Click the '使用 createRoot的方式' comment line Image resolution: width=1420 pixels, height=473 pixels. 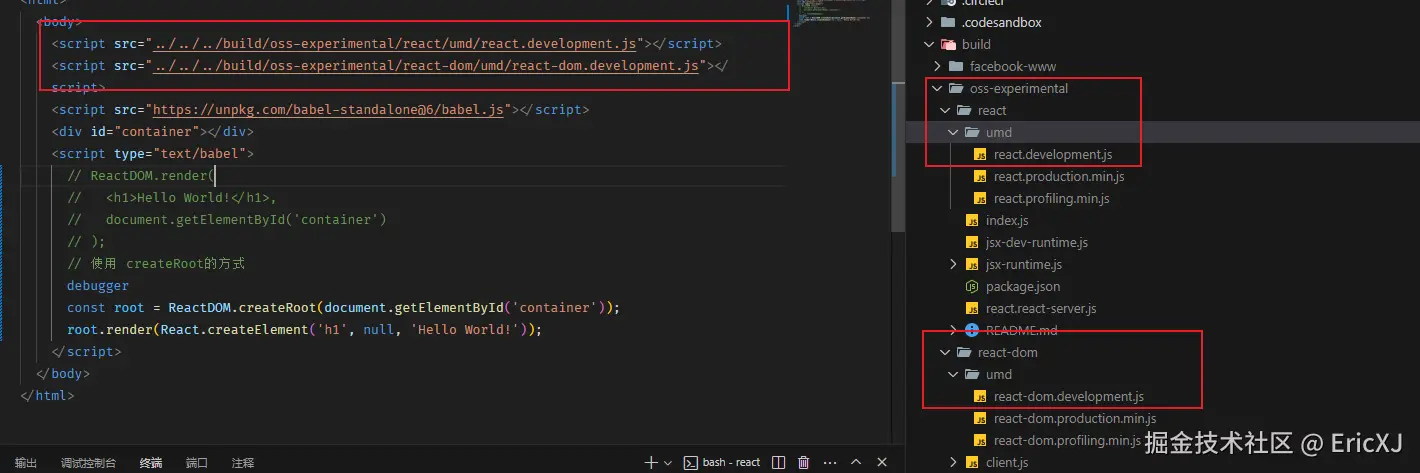tap(156, 264)
